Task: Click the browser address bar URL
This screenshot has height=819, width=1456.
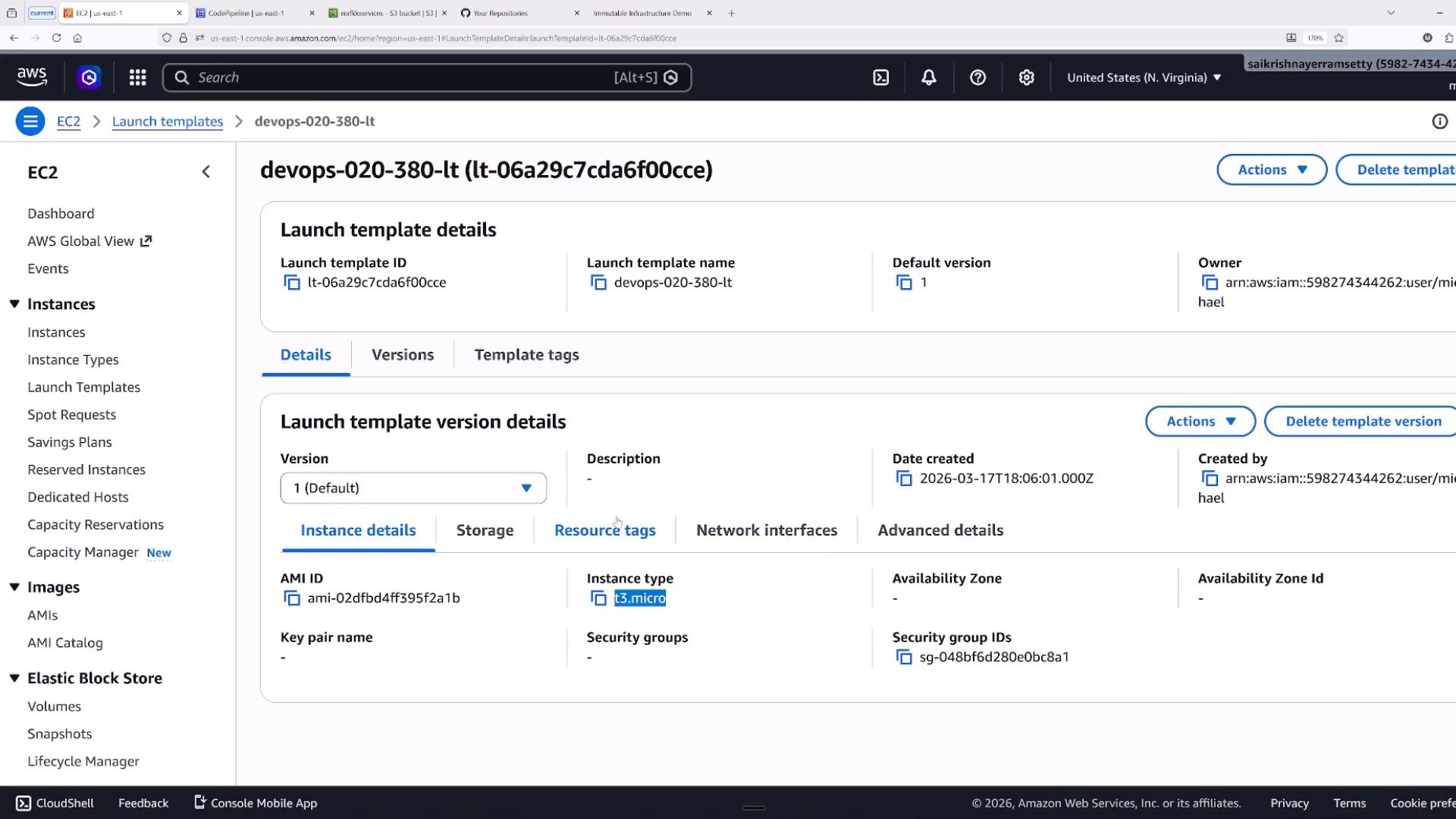Action: [x=443, y=38]
